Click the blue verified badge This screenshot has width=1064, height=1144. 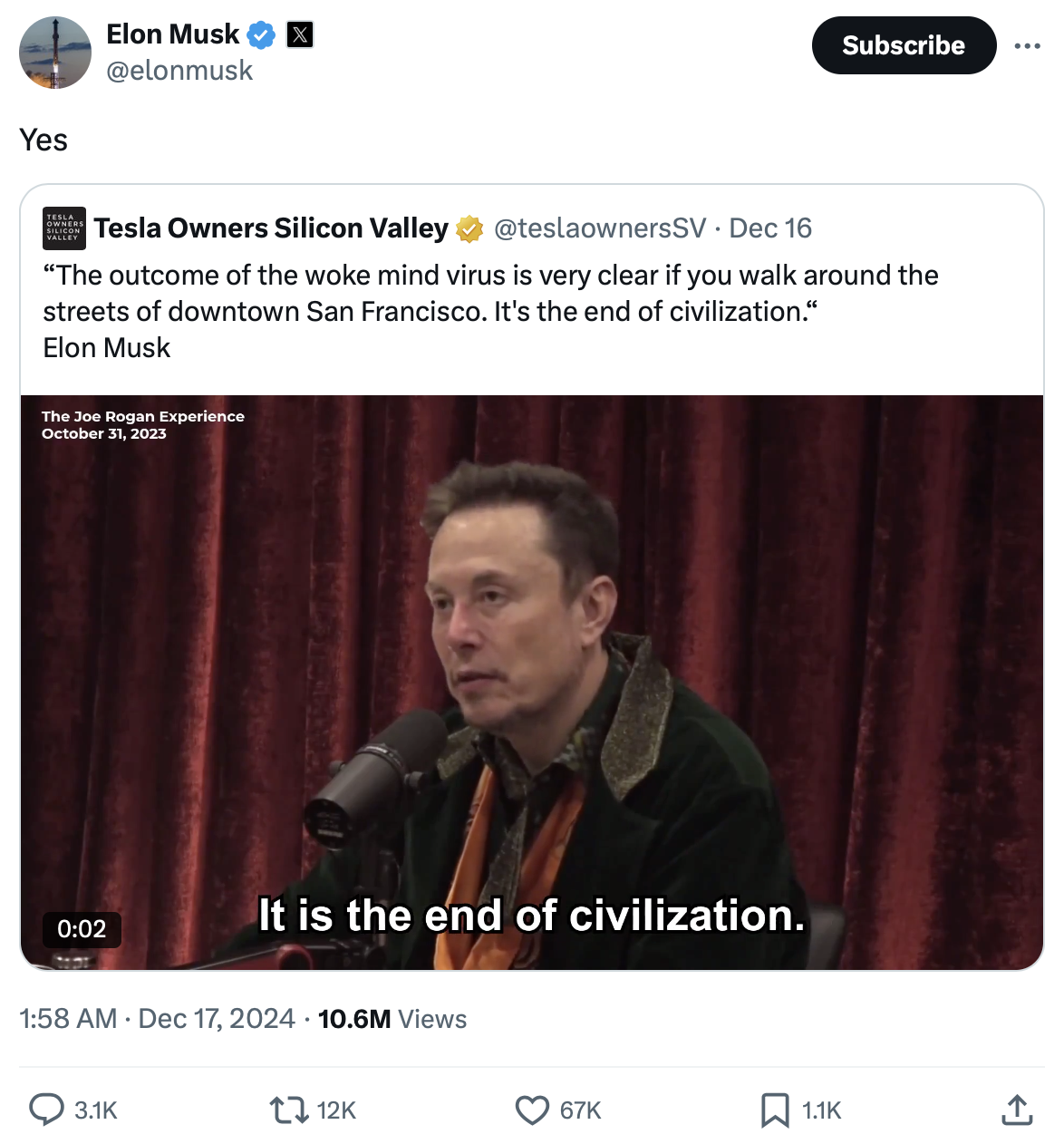pos(261,35)
